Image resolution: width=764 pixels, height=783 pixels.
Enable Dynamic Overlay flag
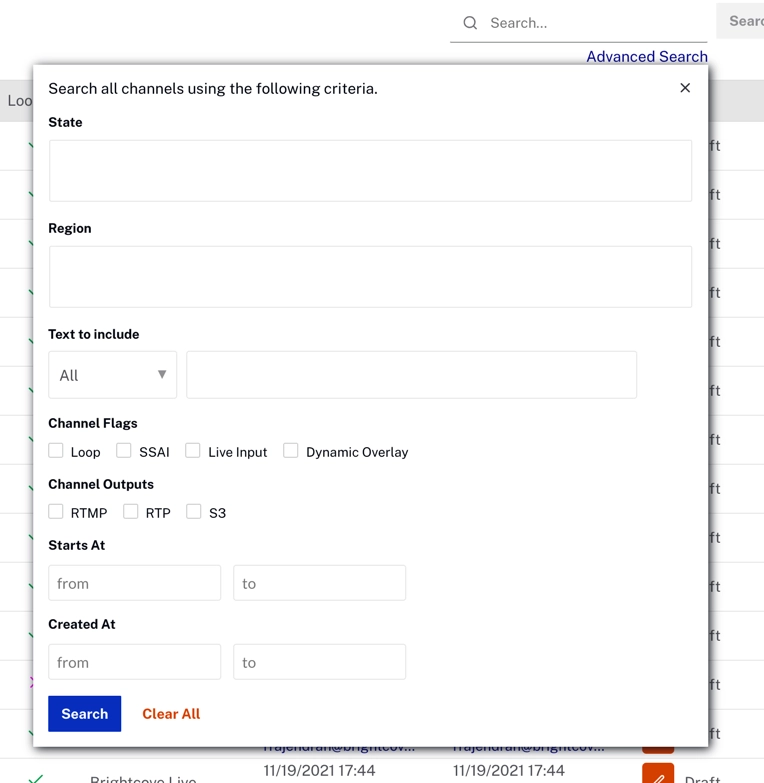point(291,451)
